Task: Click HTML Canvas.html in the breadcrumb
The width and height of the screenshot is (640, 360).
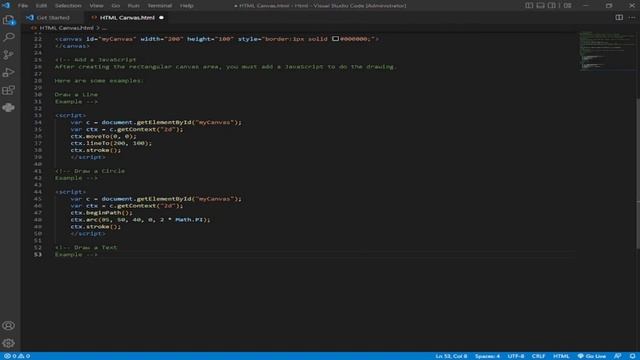Action: pos(67,28)
